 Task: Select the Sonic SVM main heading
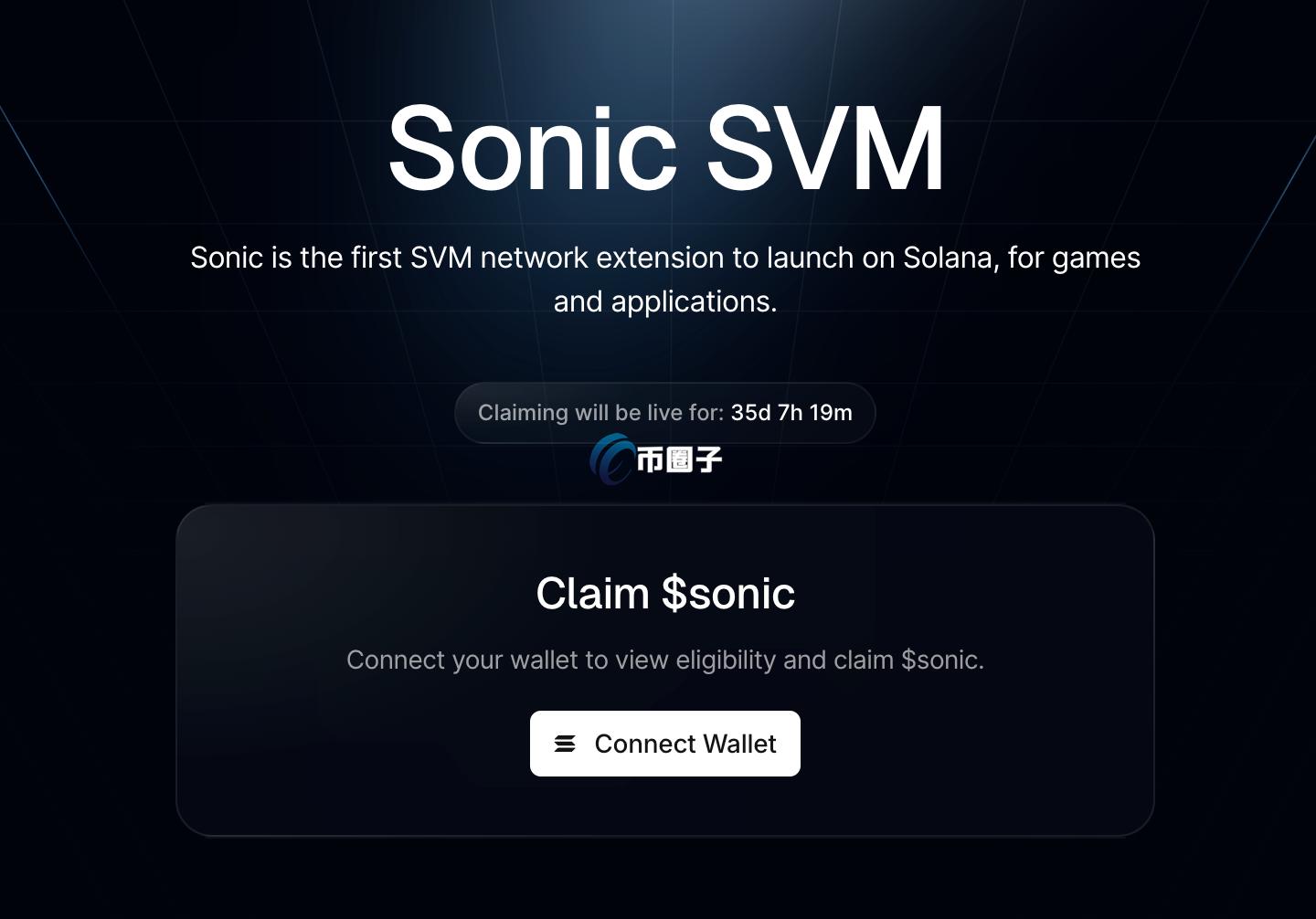click(665, 147)
